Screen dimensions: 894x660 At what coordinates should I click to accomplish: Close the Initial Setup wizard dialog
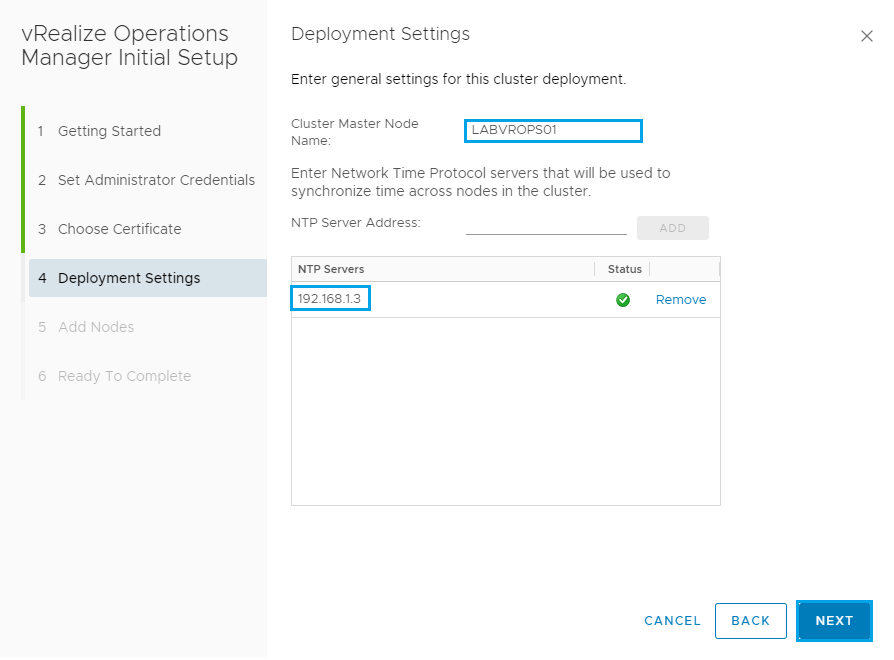[866, 36]
